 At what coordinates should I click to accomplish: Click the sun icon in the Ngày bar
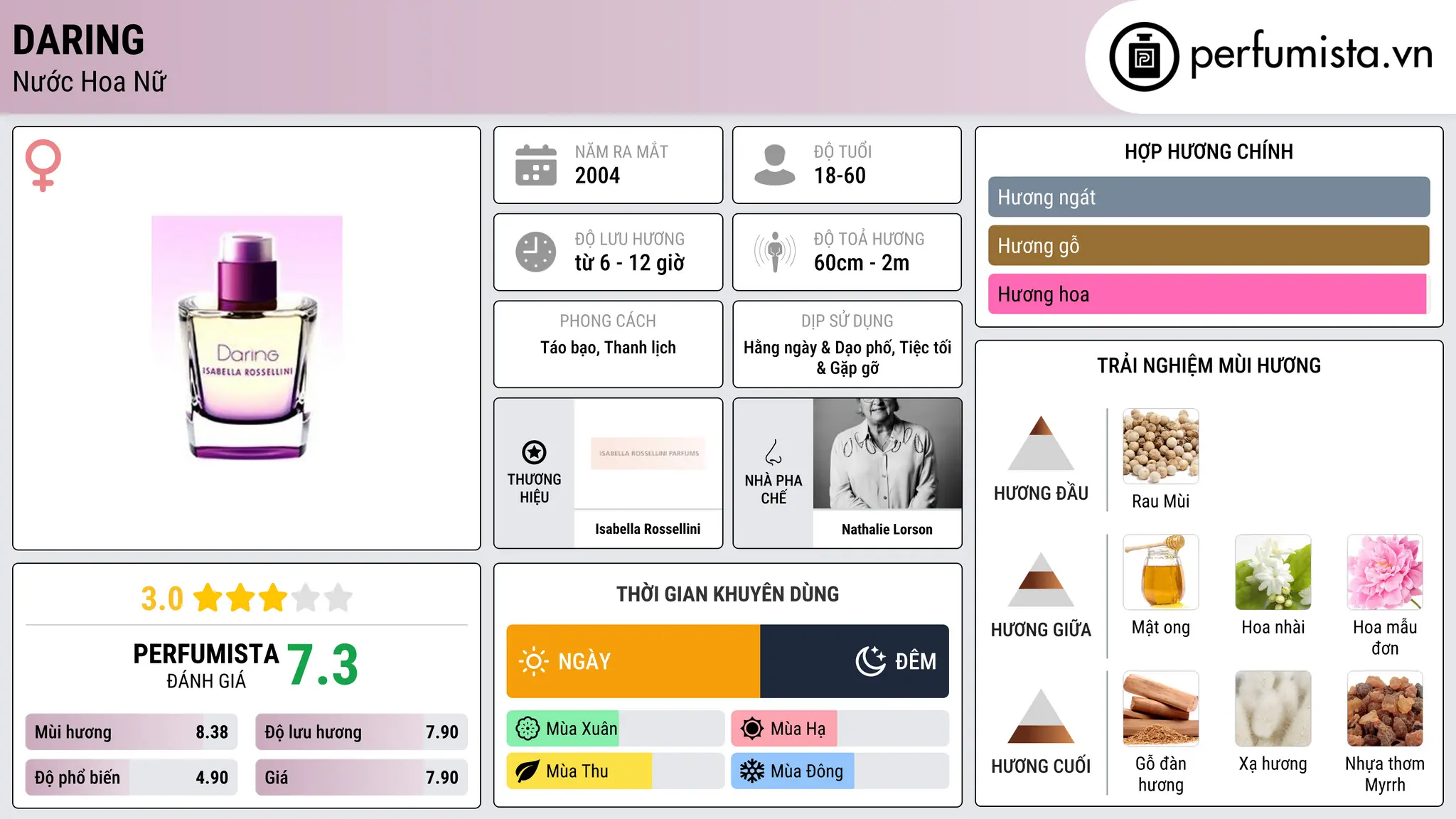534,661
